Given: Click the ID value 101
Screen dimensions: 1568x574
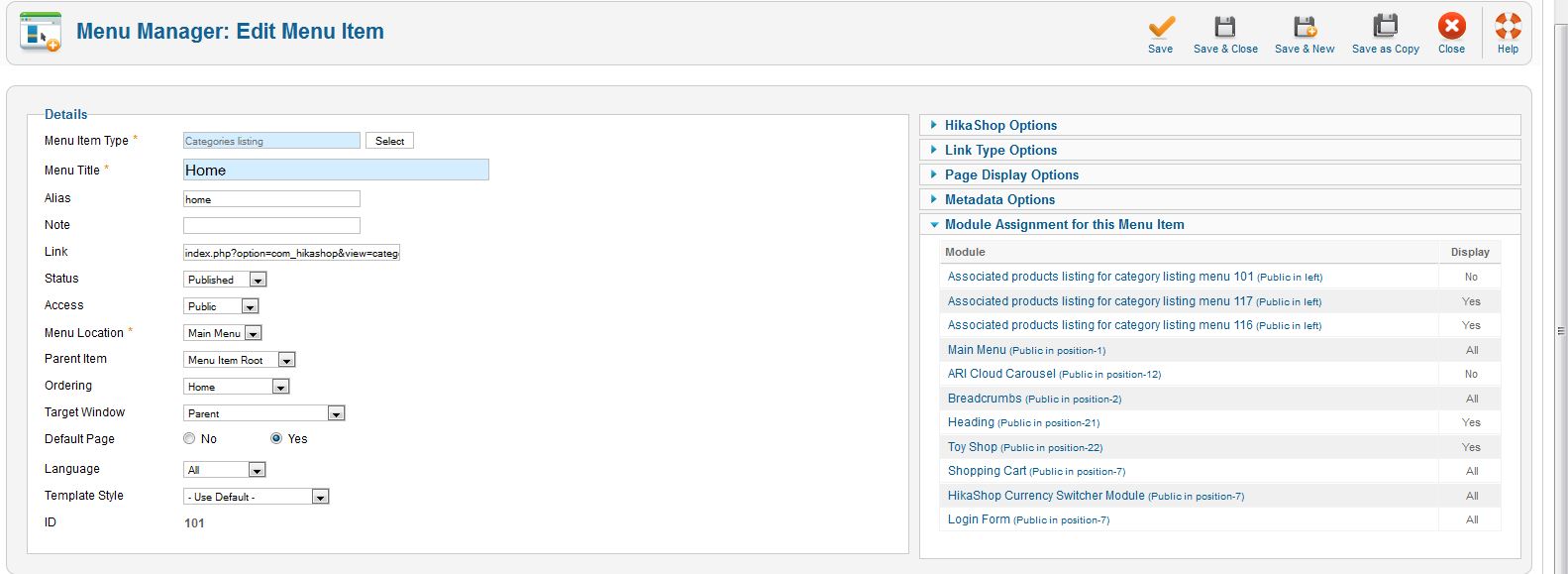Looking at the screenshot, I should point(194,523).
